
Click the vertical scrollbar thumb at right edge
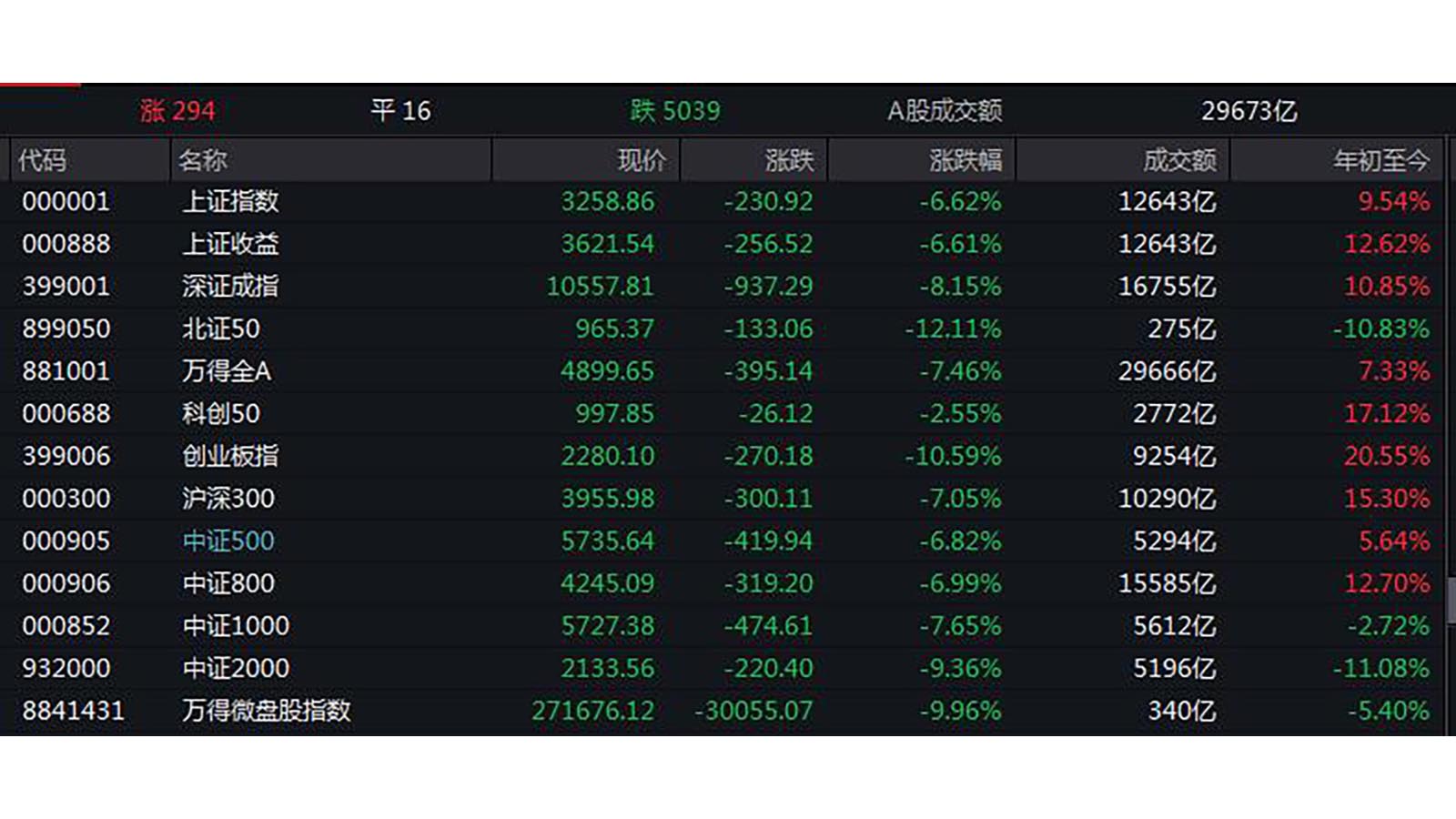[1451, 601]
